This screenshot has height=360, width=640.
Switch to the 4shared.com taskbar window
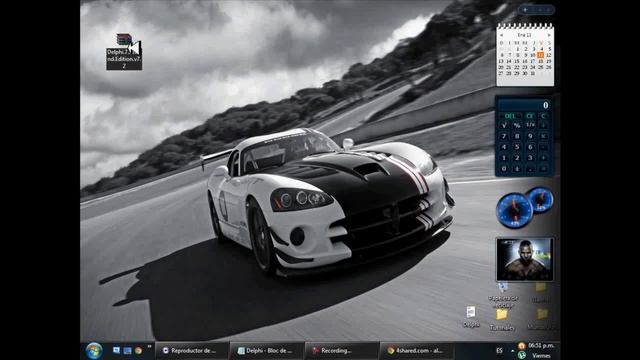point(417,350)
